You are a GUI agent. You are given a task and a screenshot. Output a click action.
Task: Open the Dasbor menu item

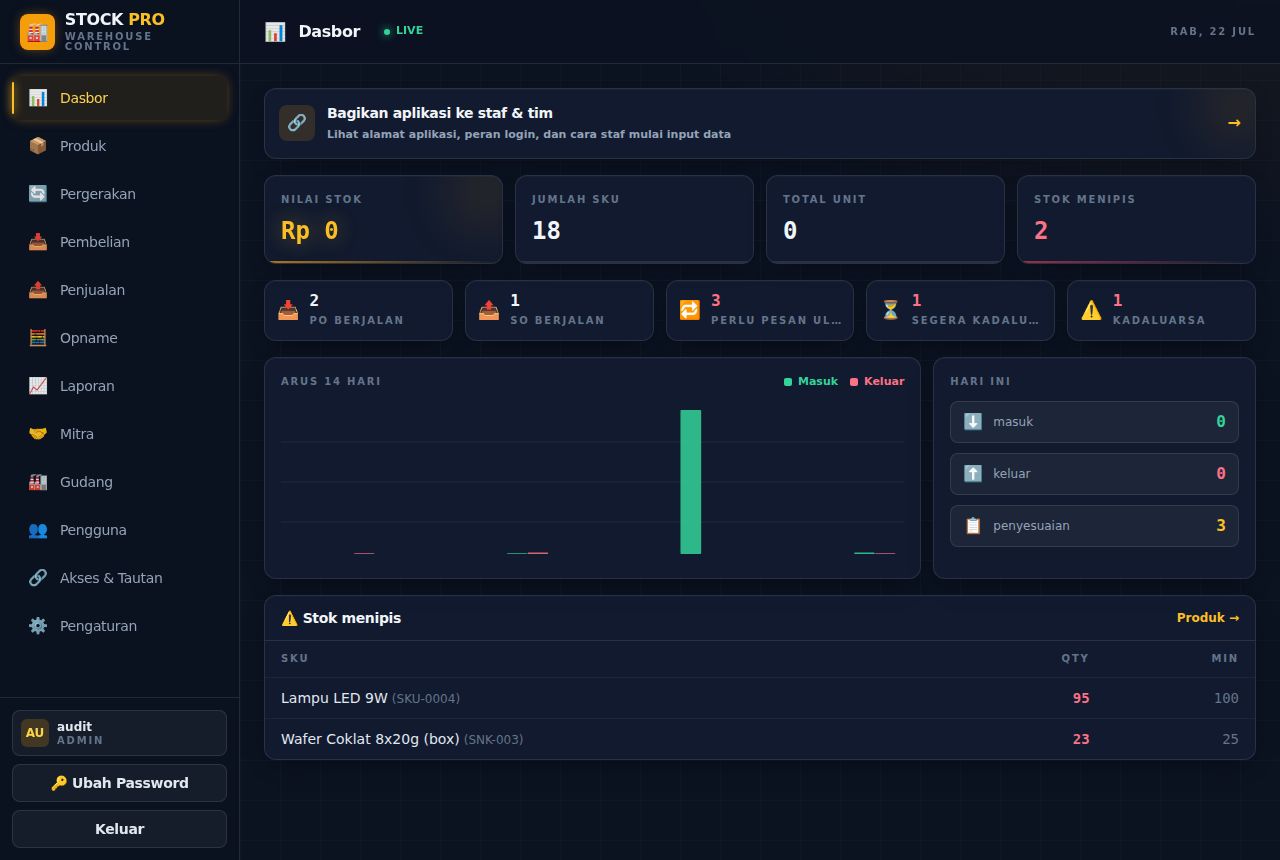[x=120, y=98]
